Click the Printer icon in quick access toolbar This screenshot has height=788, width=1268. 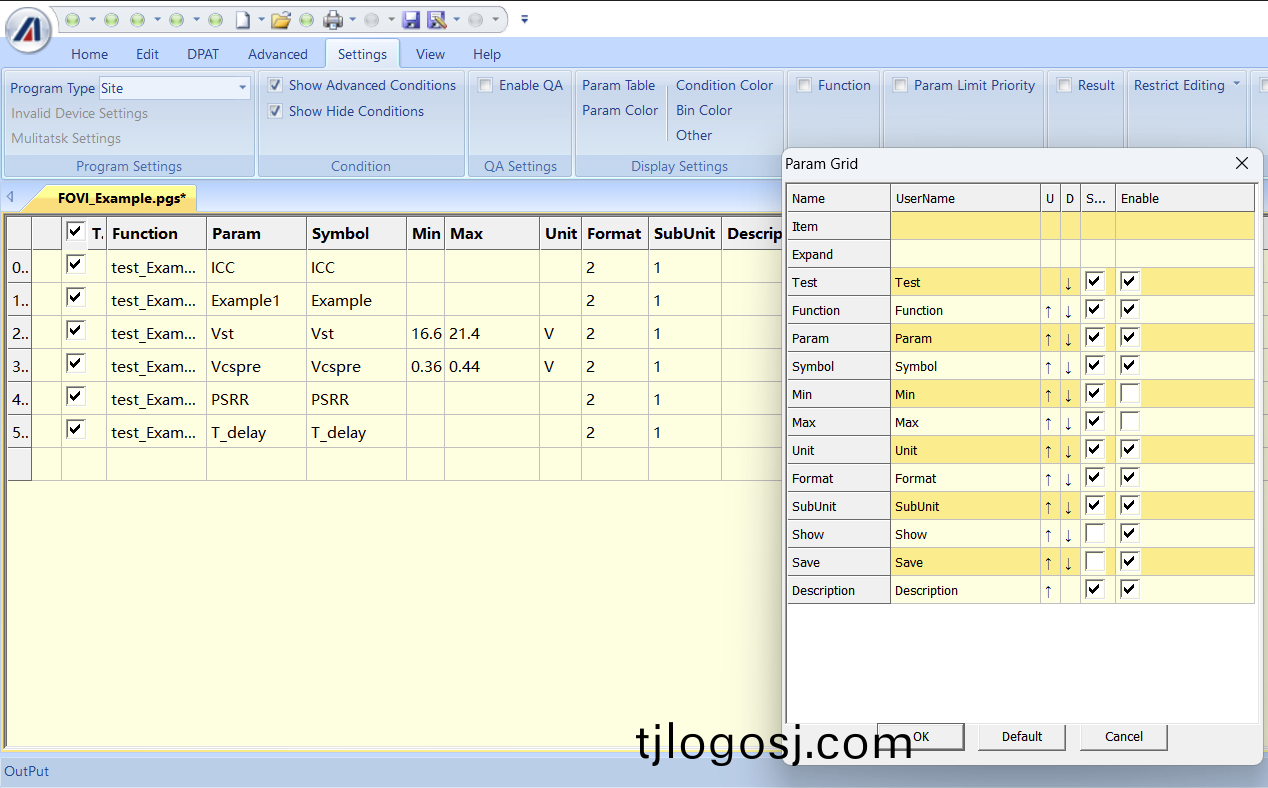333,19
